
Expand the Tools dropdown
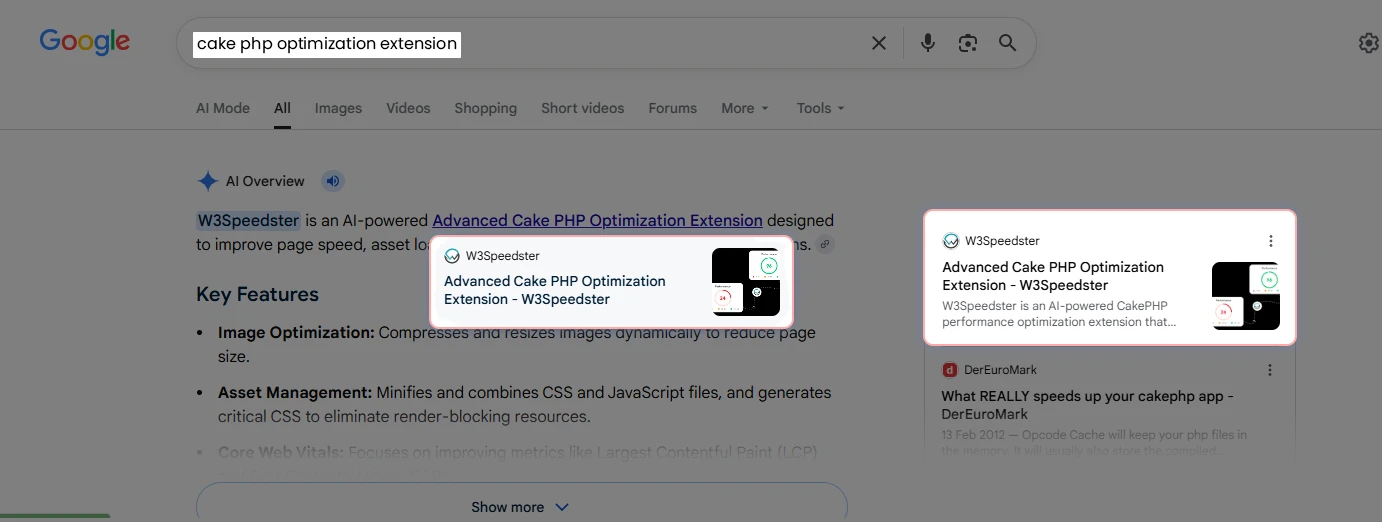(x=821, y=108)
